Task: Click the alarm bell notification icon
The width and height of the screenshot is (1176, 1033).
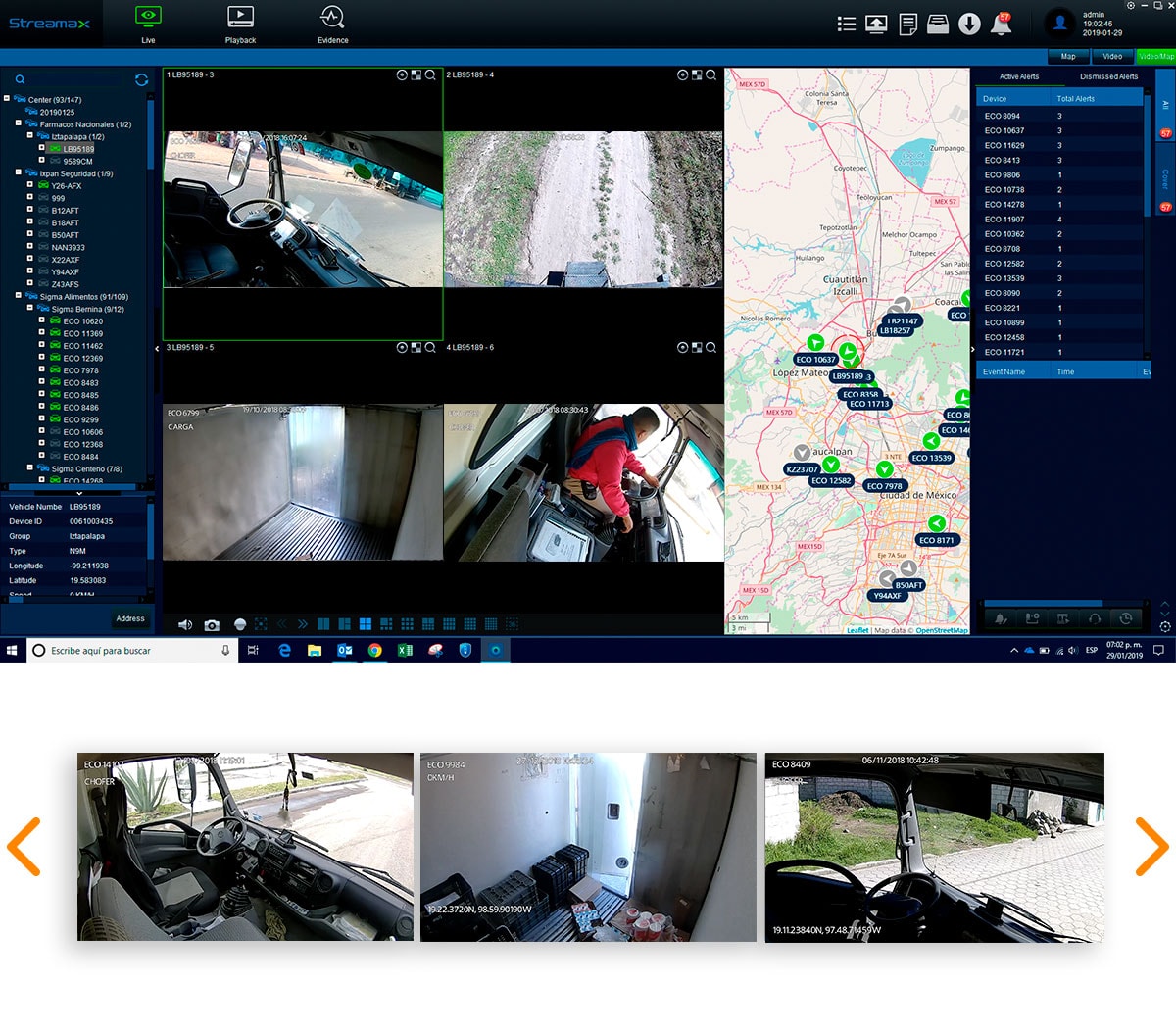Action: pyautogui.click(x=1001, y=25)
